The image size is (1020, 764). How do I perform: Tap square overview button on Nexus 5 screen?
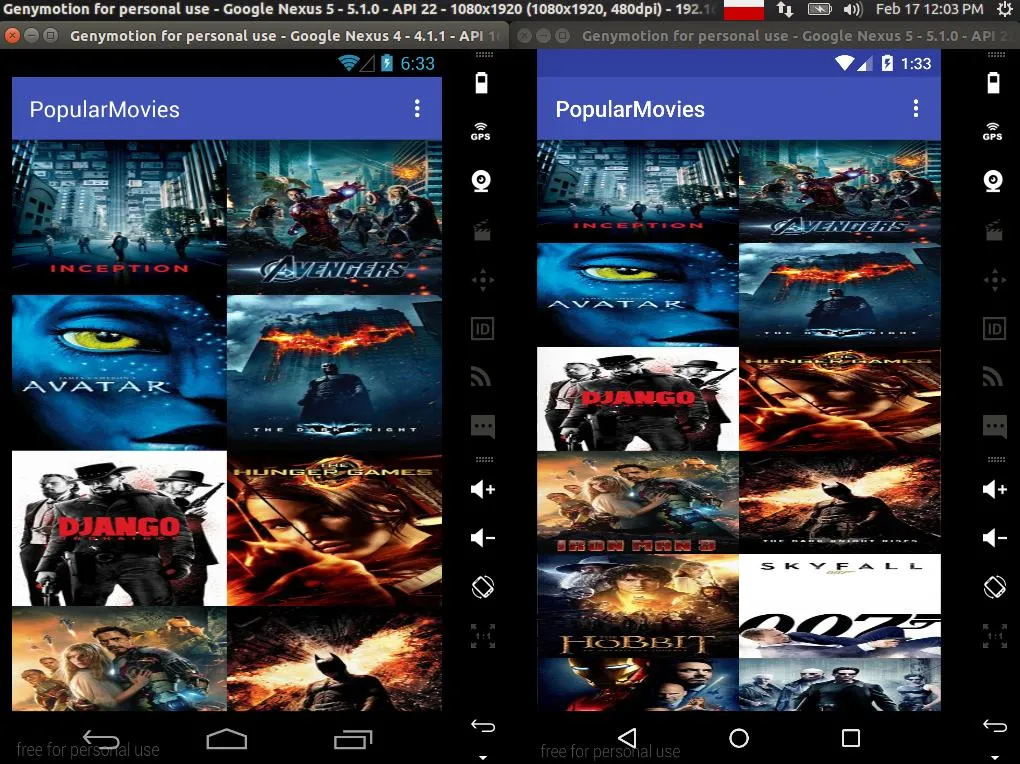(x=851, y=738)
